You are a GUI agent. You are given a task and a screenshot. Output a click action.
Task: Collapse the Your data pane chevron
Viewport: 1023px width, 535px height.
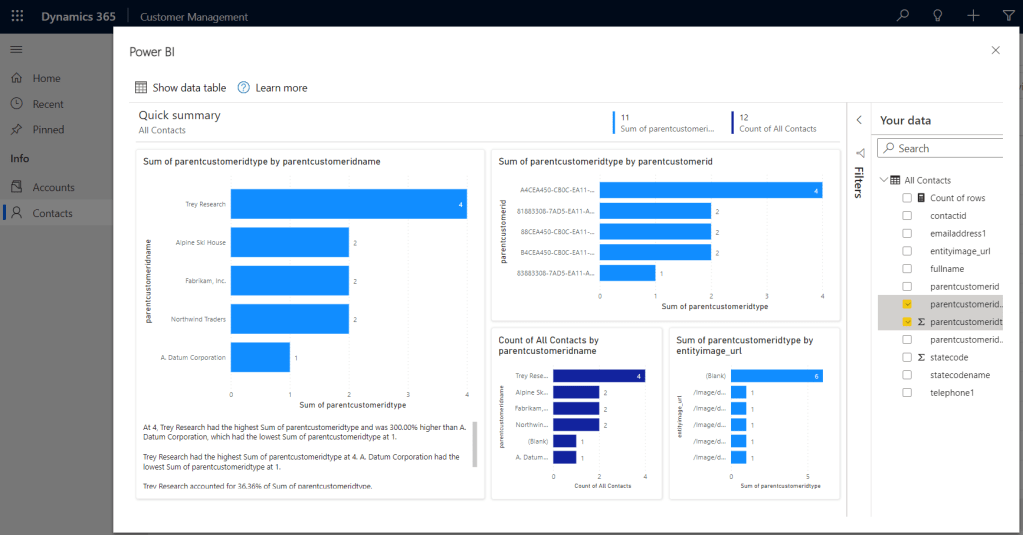[x=858, y=120]
